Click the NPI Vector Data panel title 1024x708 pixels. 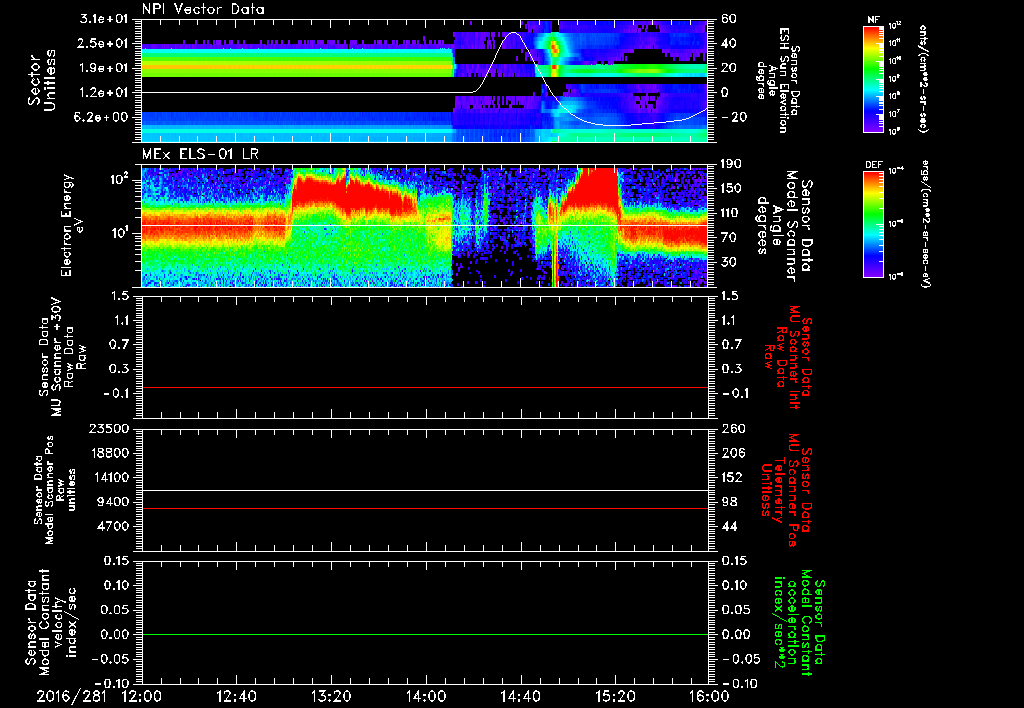[203, 9]
